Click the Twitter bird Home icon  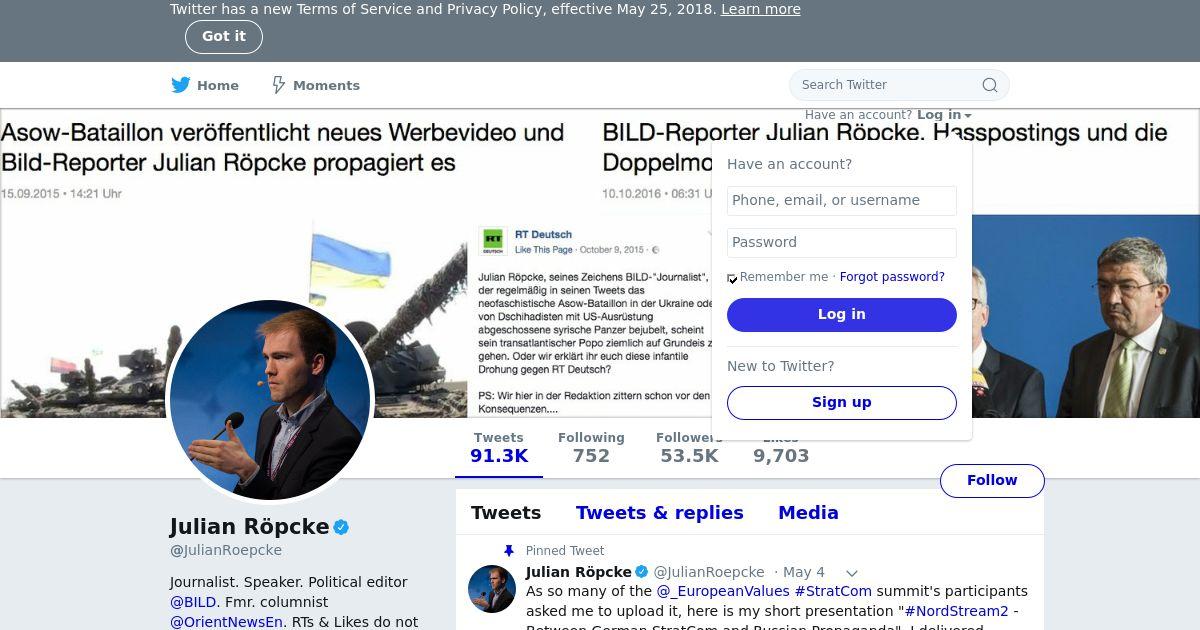point(180,85)
